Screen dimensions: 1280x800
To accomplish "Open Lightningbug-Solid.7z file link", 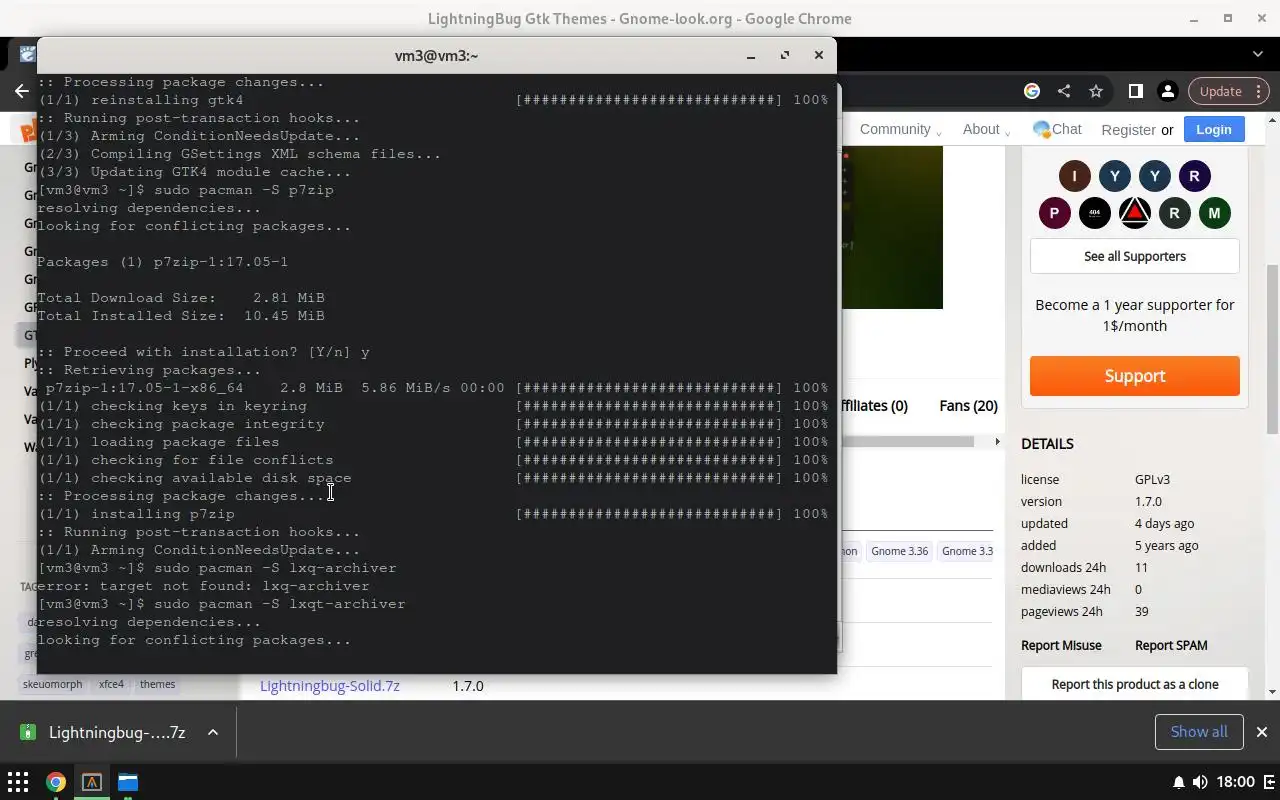I will click(x=330, y=686).
